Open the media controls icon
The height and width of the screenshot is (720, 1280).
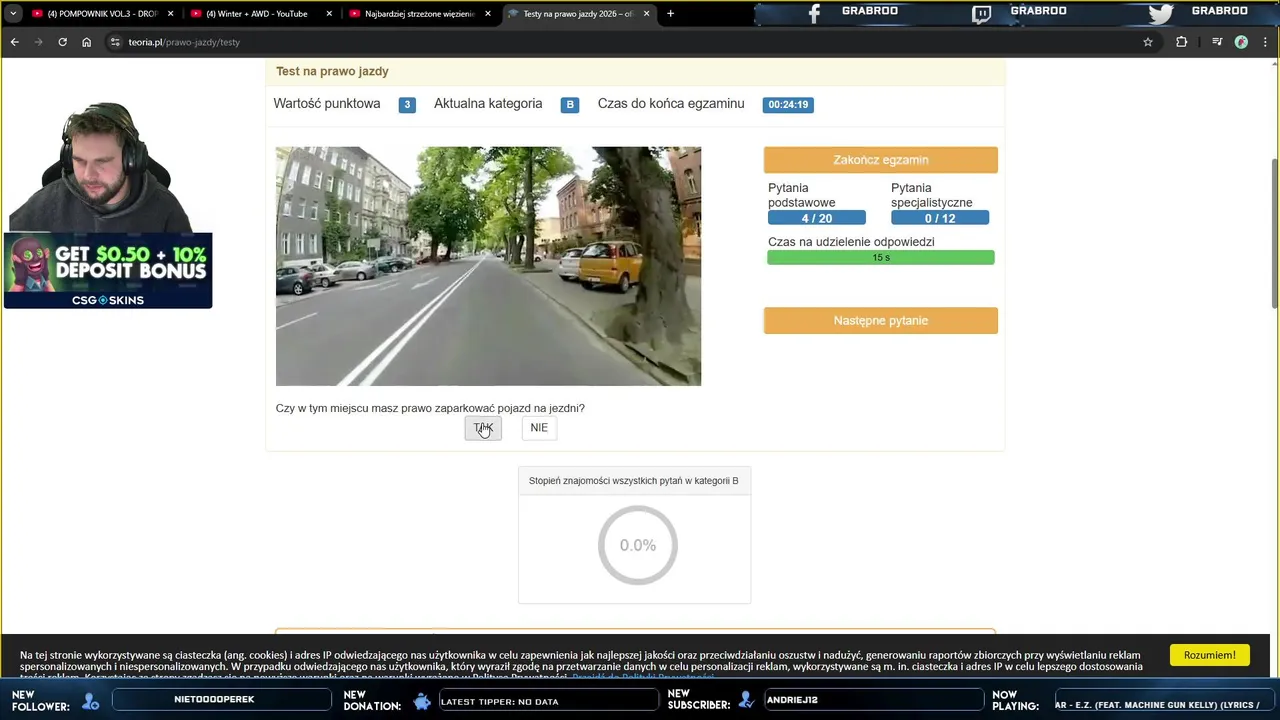(x=1217, y=42)
